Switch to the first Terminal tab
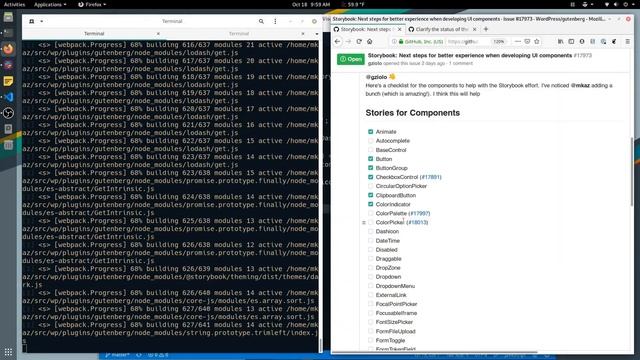This screenshot has width=640, height=360. [94, 33]
